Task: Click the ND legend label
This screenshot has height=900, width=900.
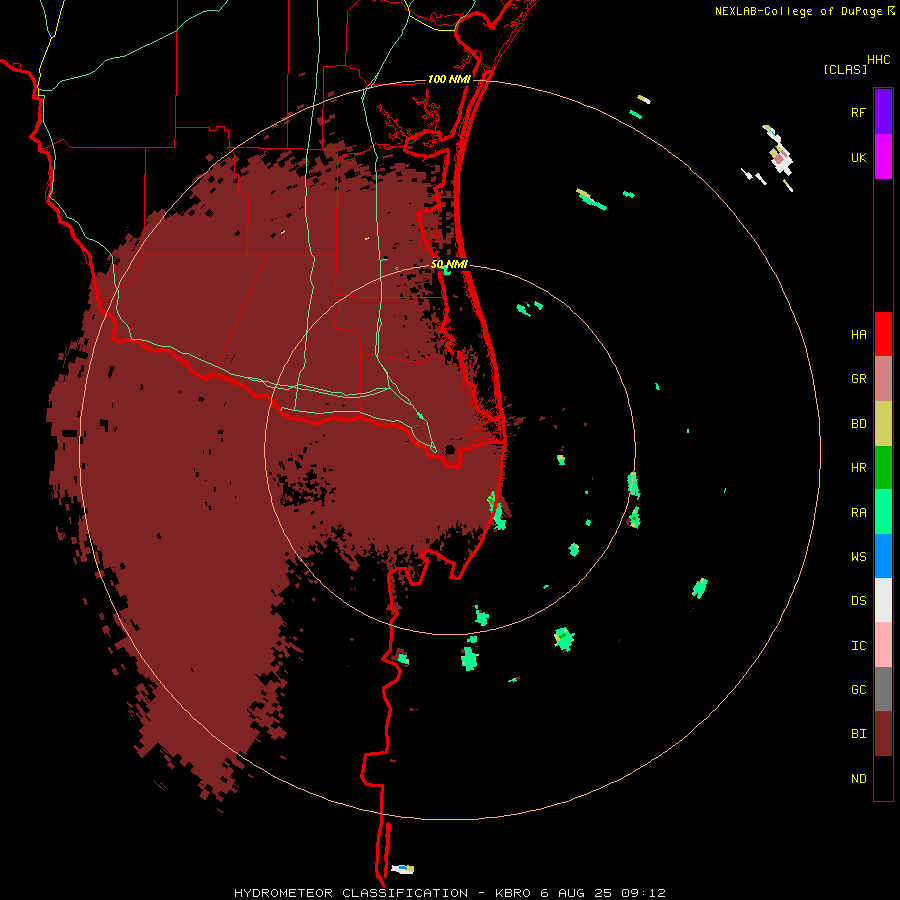Action: (x=858, y=778)
